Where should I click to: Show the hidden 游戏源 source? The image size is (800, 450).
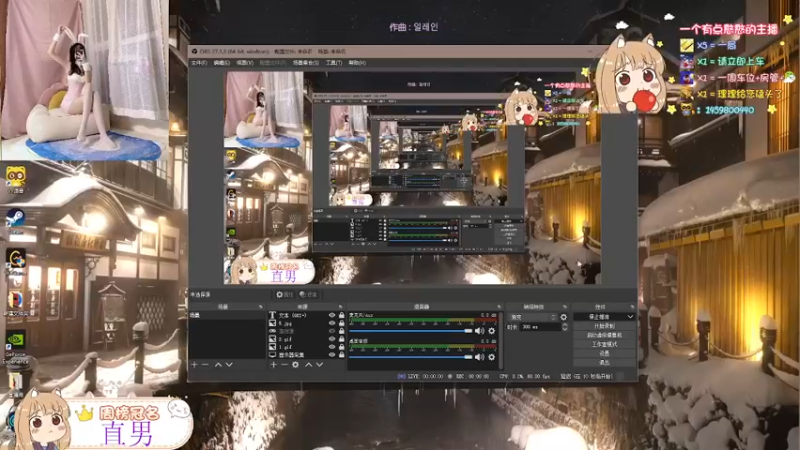332,331
